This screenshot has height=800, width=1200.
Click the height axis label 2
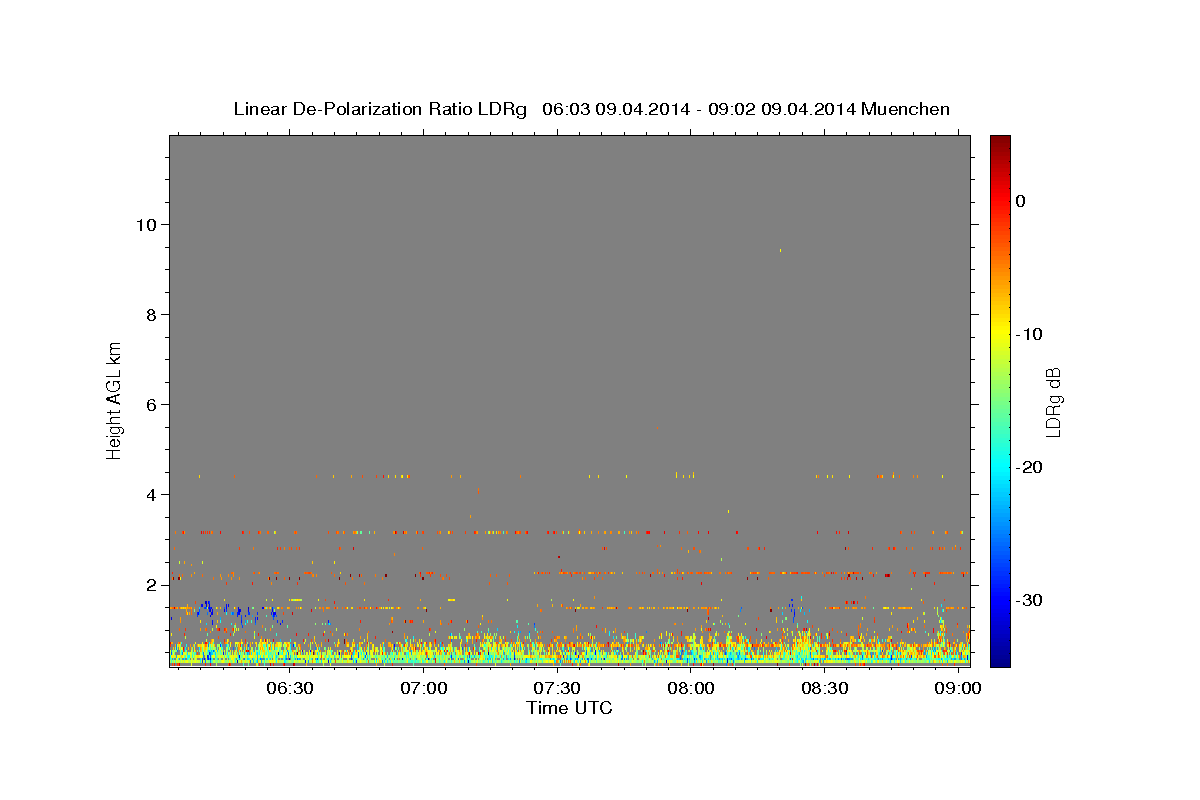pos(149,584)
